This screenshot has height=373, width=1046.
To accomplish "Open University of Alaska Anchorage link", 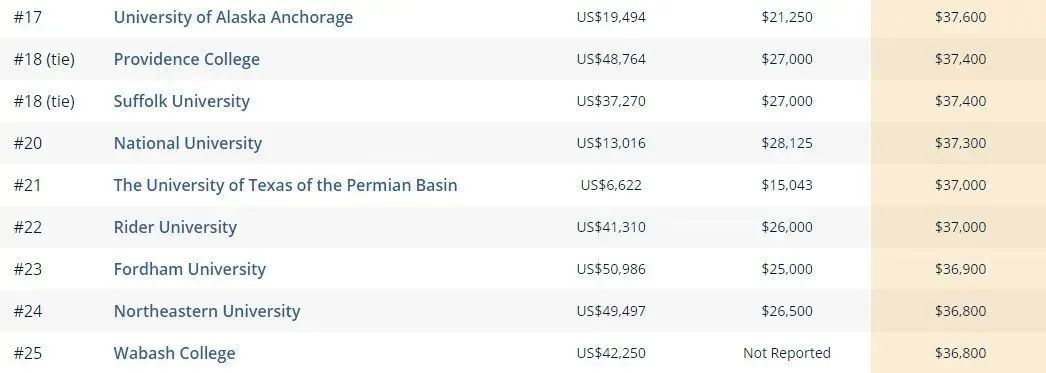I will pos(233,17).
